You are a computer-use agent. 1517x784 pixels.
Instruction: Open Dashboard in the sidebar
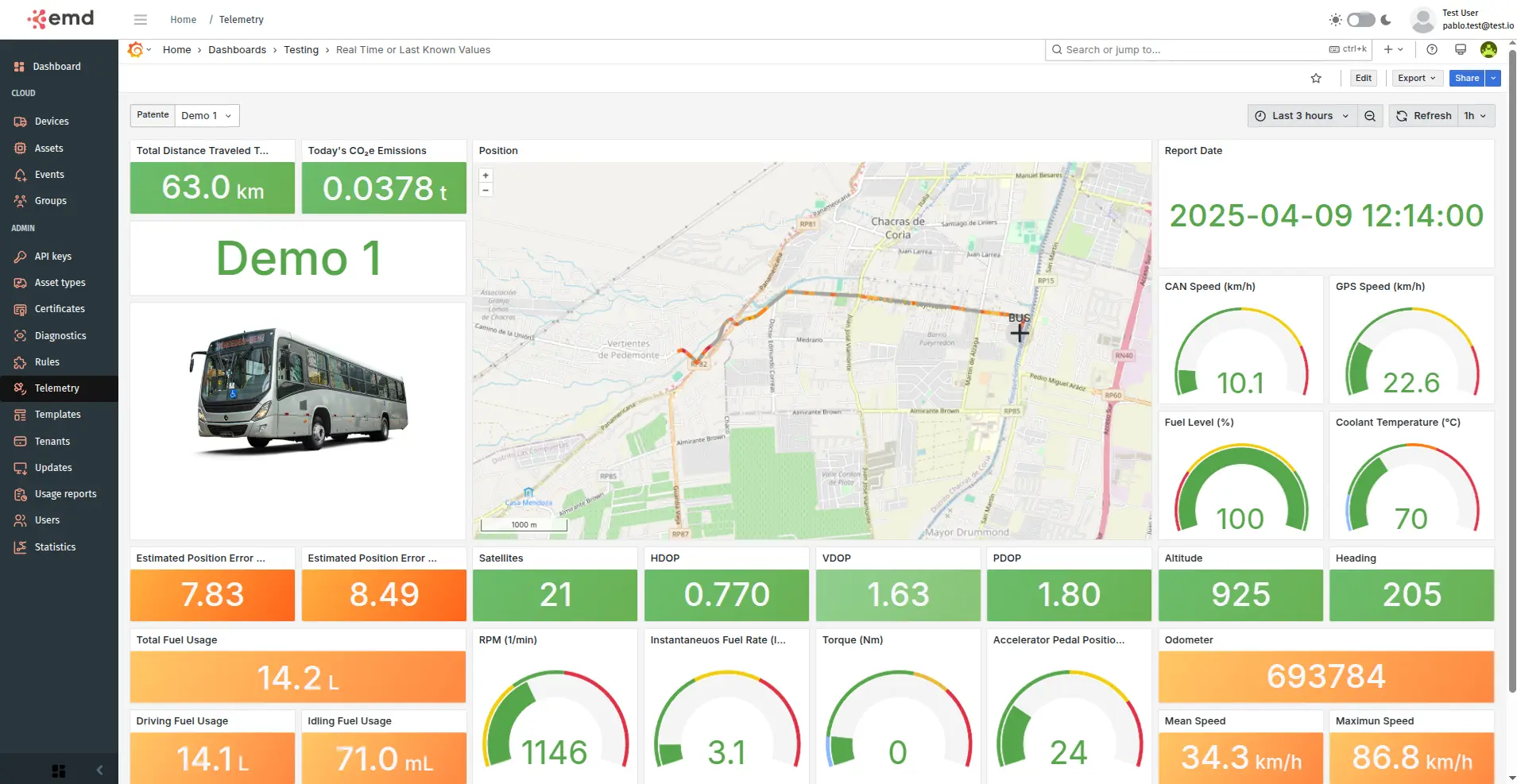pos(59,67)
